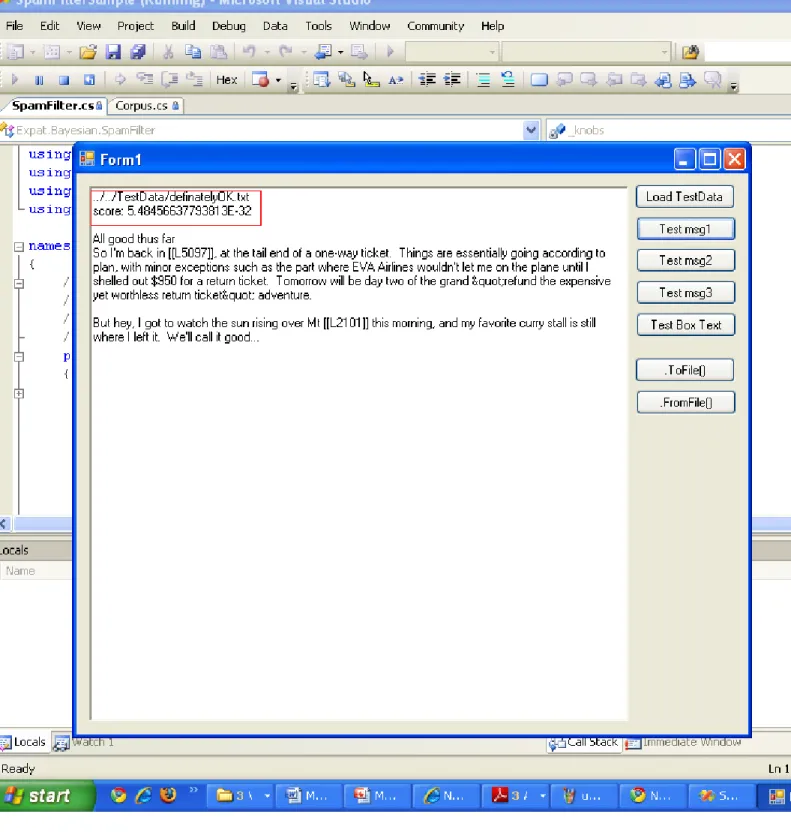Click the Restart debugging icon

click(89, 80)
